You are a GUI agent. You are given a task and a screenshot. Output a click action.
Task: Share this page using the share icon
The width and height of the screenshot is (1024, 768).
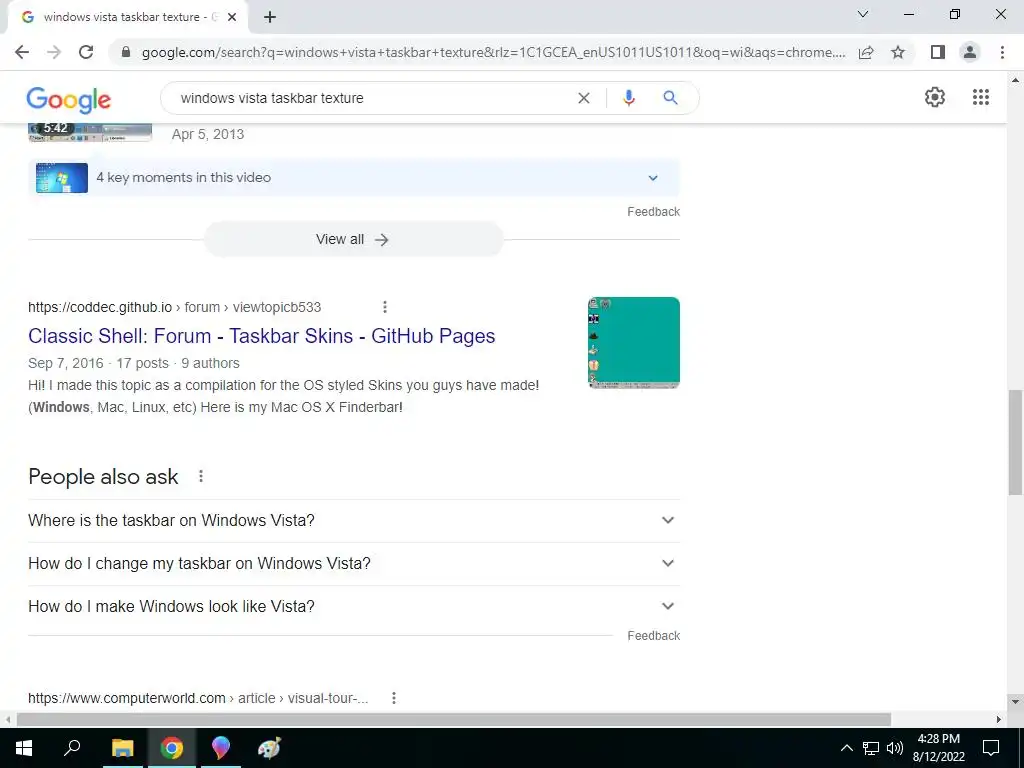[x=866, y=52]
